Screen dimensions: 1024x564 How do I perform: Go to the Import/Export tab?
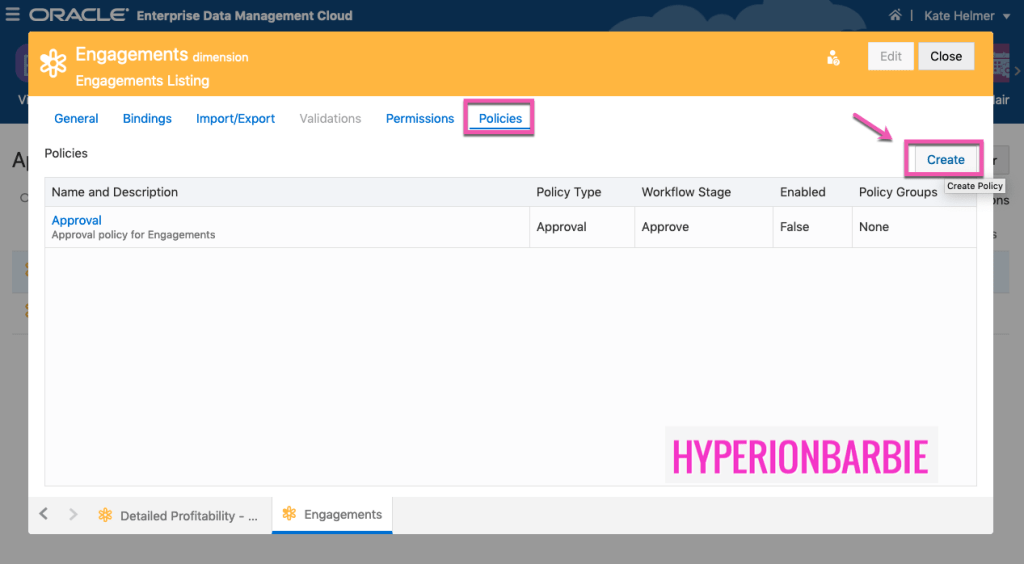(235, 118)
